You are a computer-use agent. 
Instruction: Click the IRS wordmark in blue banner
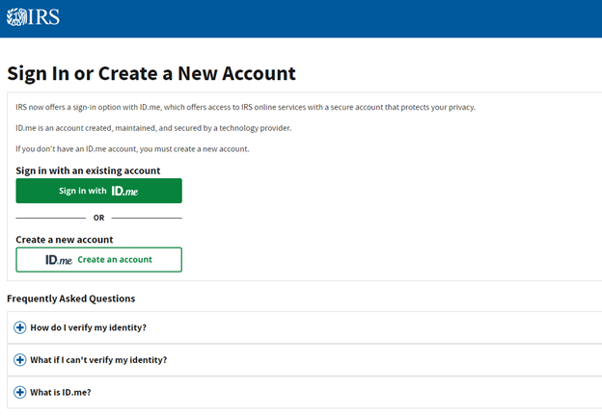pos(43,17)
